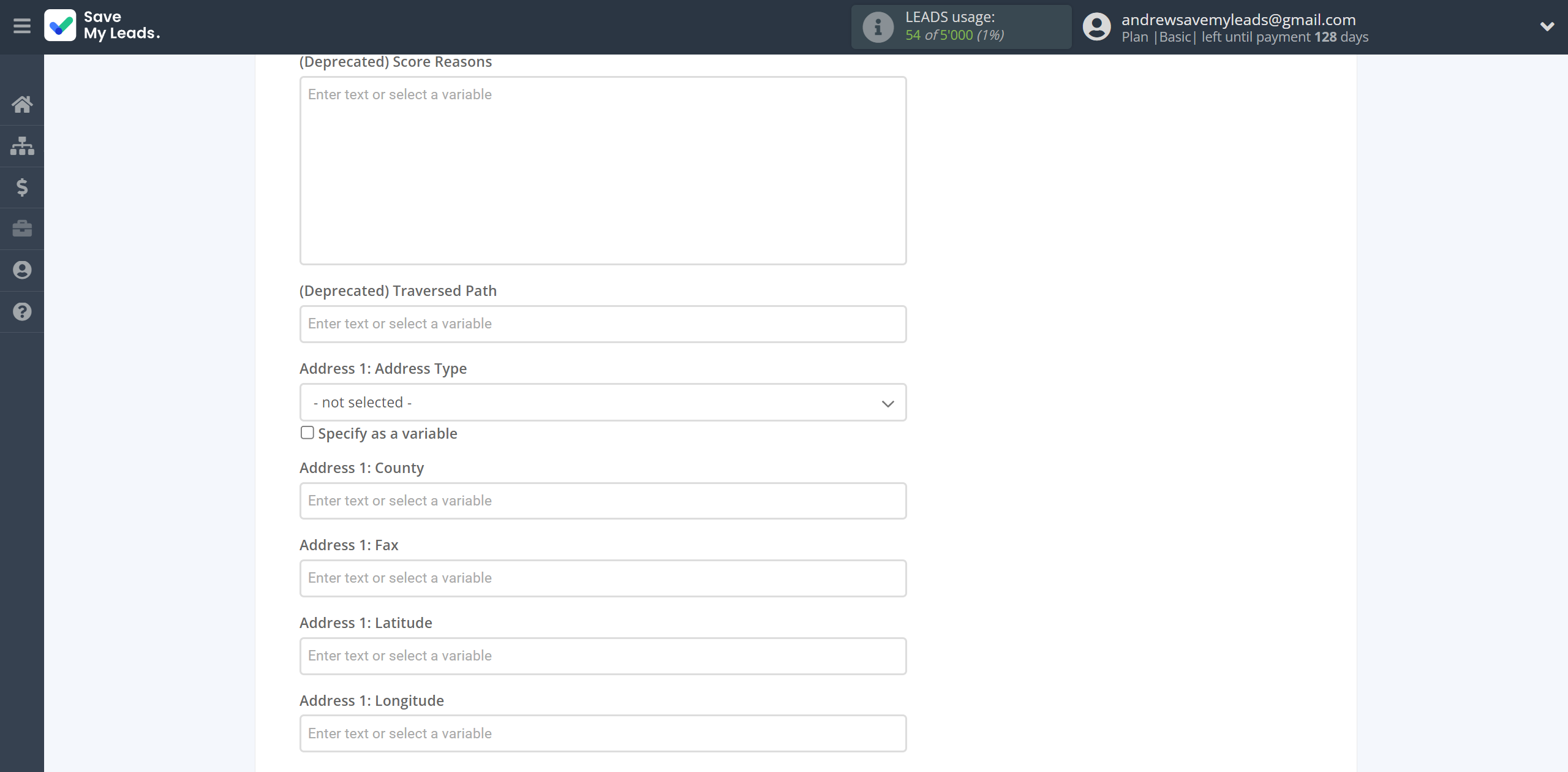Click inside the Deprecated Traversed Path field

tap(602, 323)
